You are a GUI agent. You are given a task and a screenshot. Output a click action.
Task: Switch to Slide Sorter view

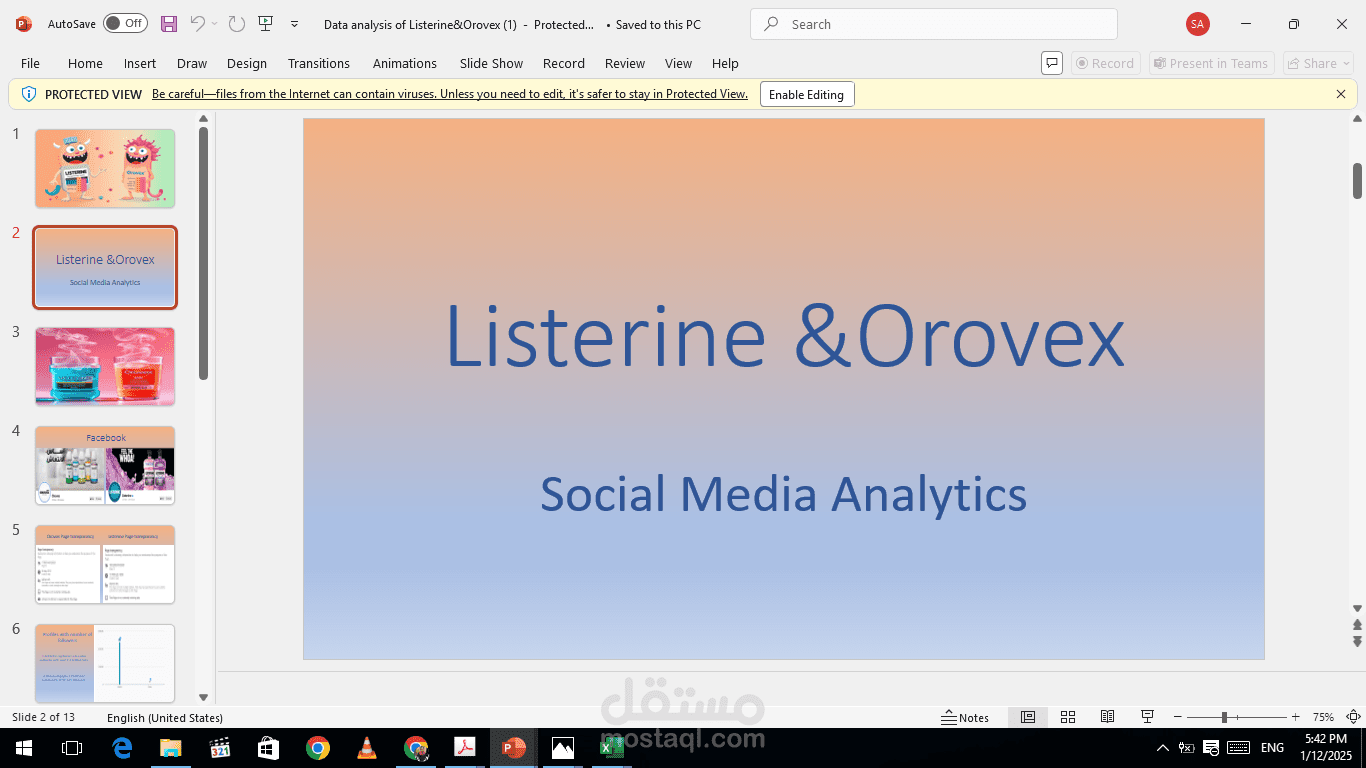point(1068,717)
